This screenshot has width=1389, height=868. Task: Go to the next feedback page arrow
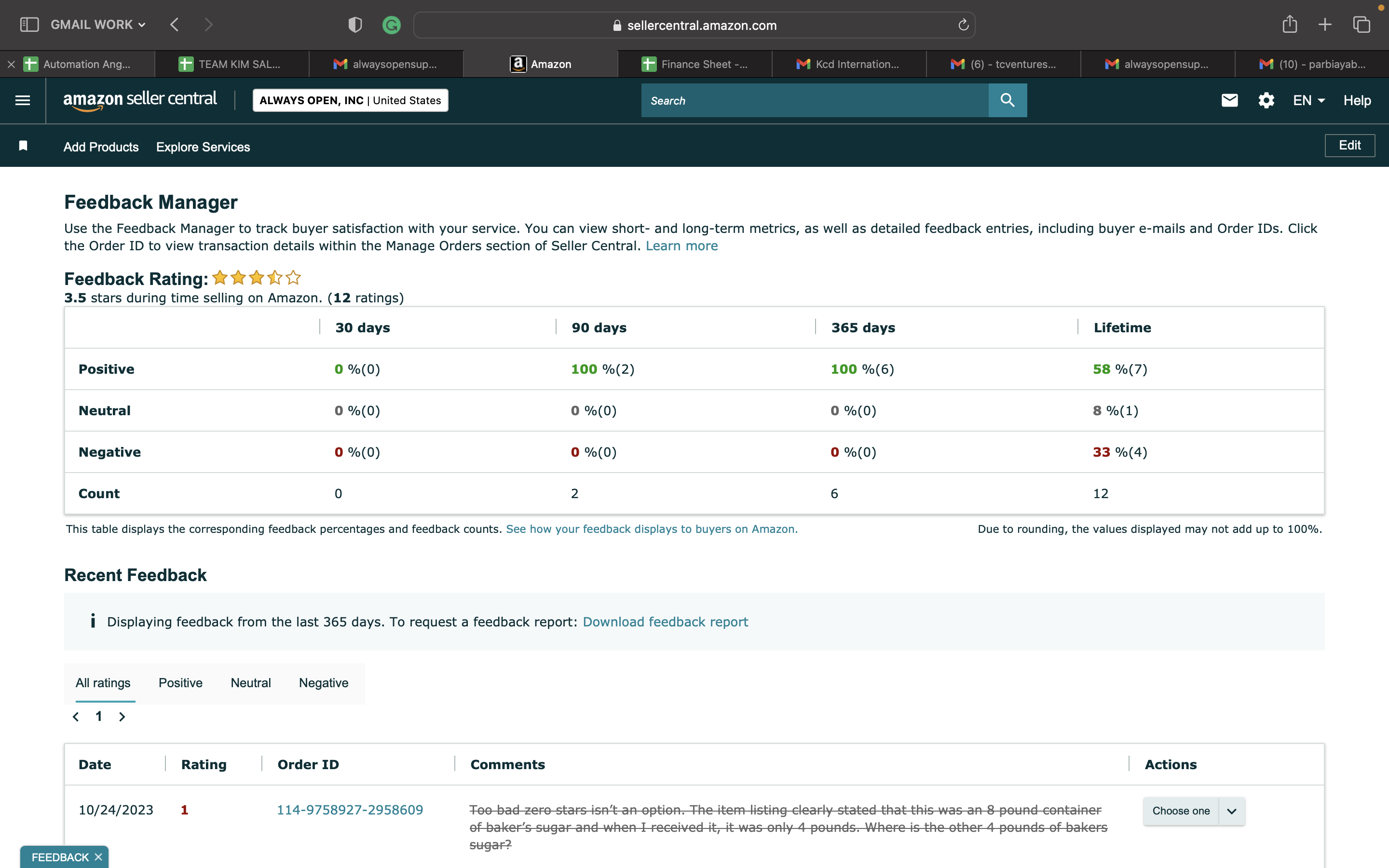(x=122, y=717)
